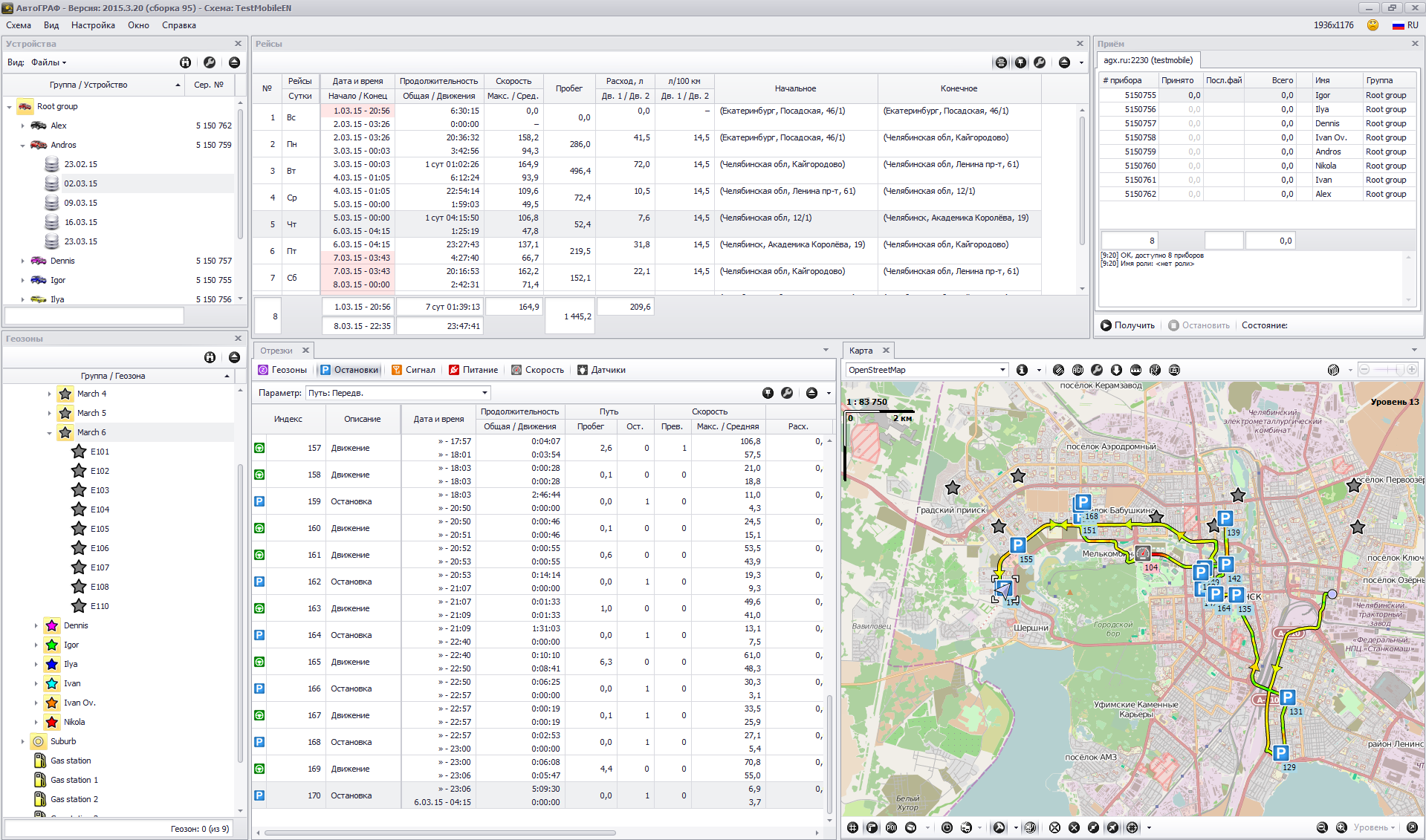Click the download map icon
This screenshot has width=1426, height=840.
click(1116, 370)
